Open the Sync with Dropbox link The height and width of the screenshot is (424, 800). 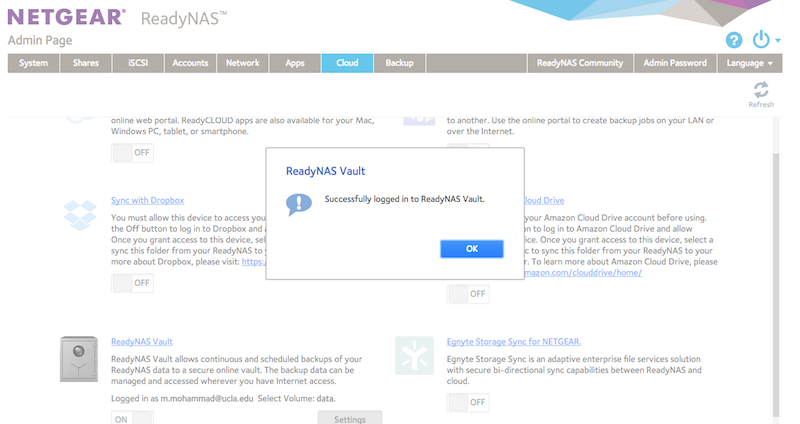[147, 201]
